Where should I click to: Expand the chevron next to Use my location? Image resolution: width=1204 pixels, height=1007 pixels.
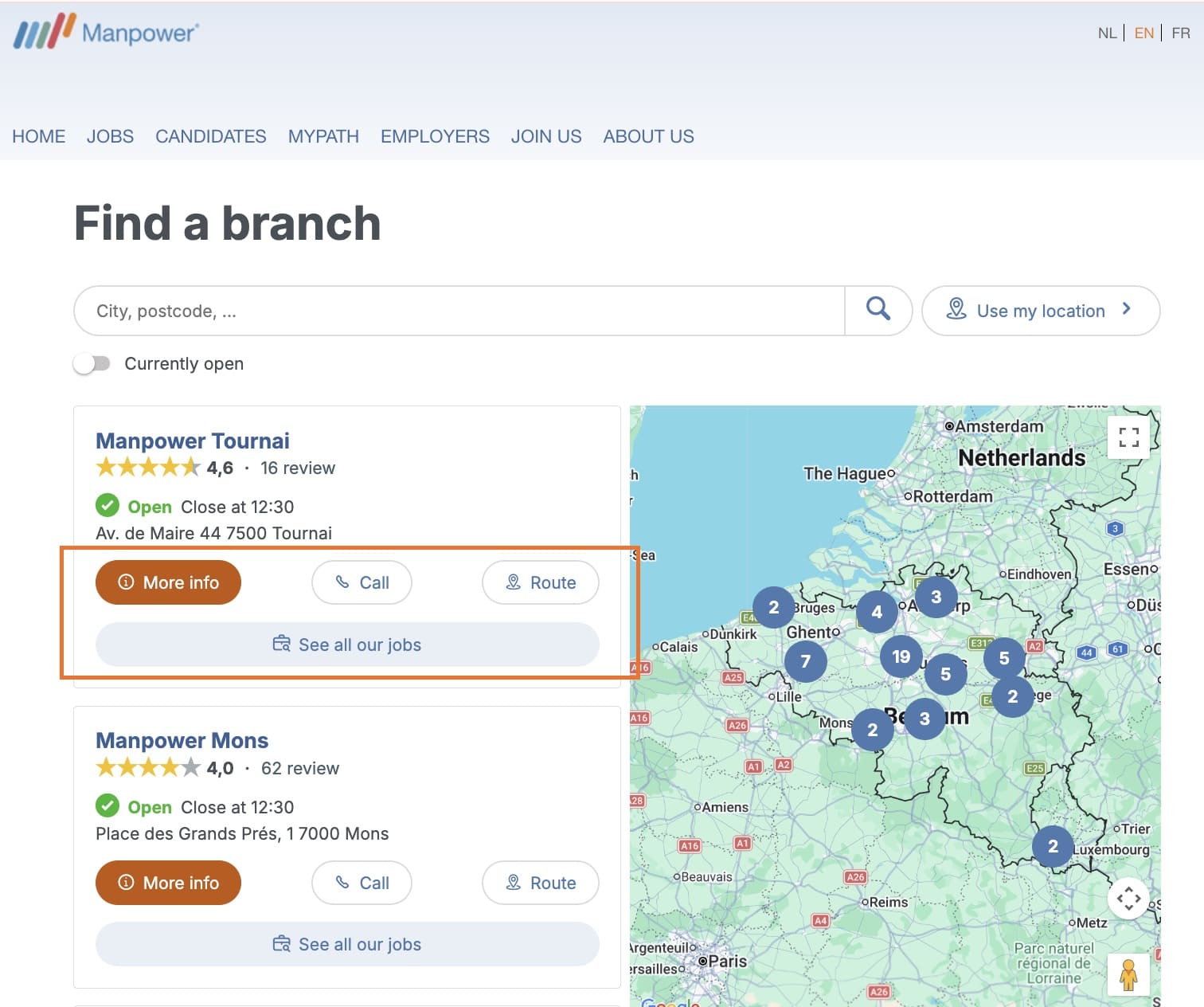(x=1127, y=311)
